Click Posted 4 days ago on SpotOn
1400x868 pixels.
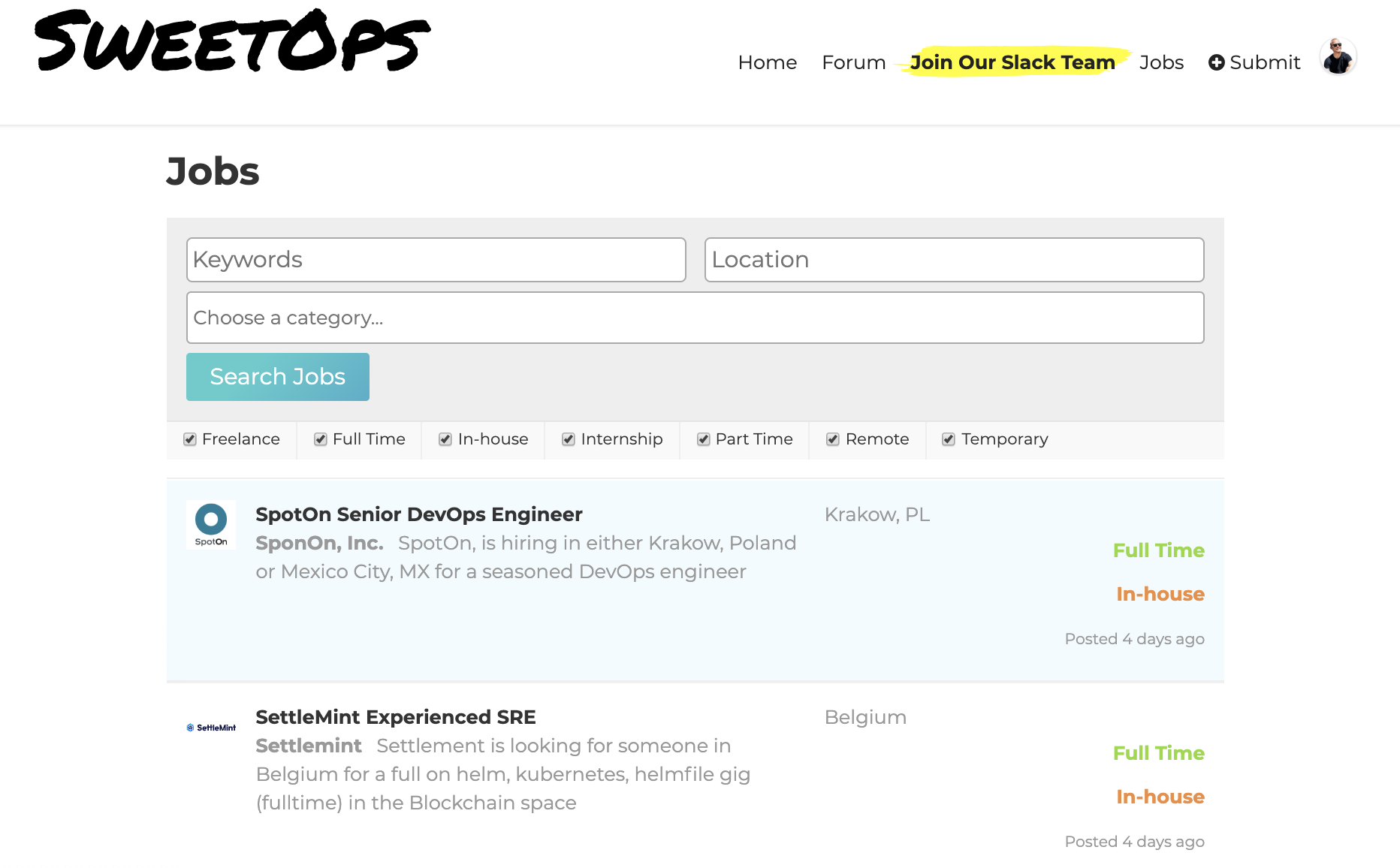pos(1134,639)
